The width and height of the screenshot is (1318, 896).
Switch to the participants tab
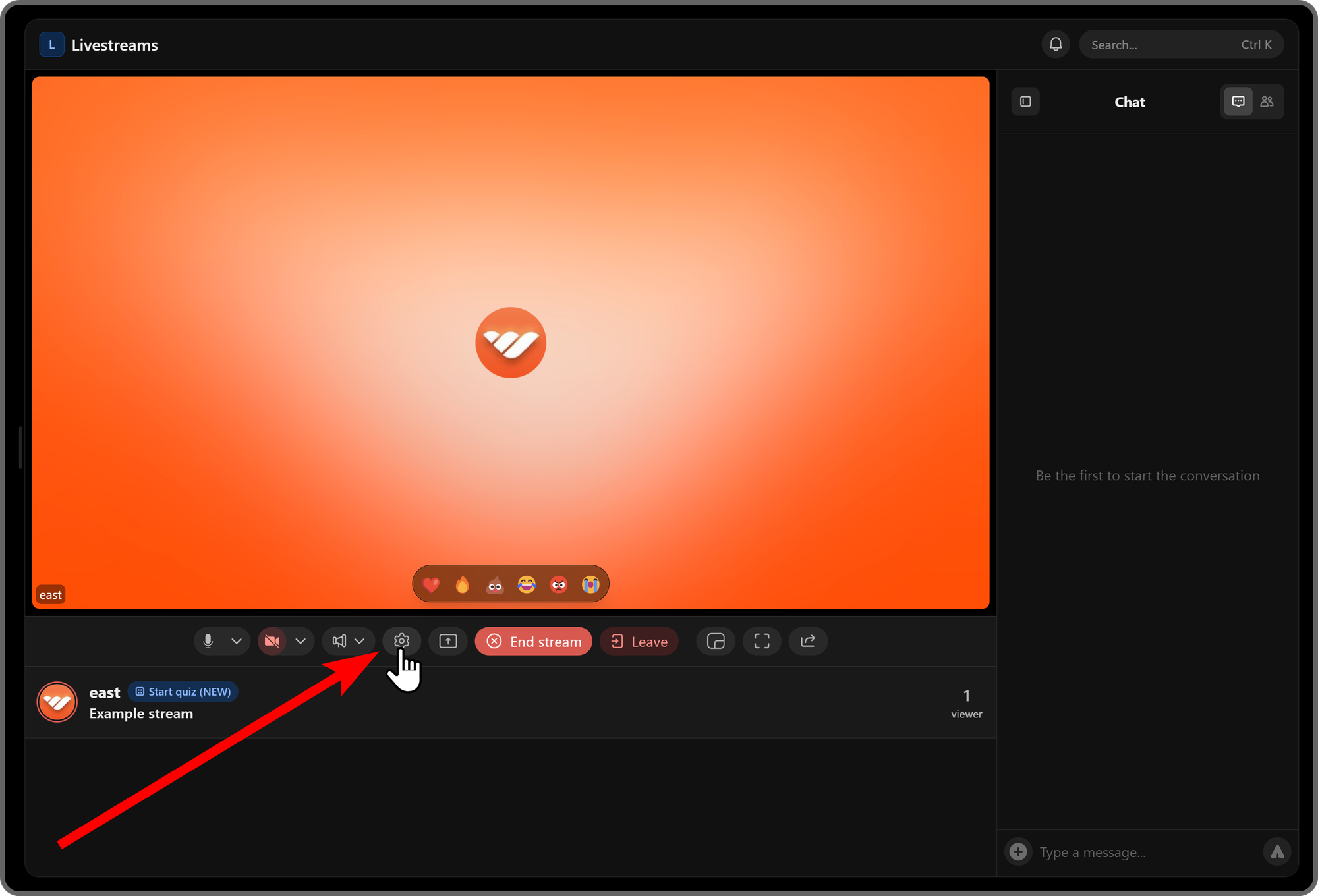point(1267,101)
